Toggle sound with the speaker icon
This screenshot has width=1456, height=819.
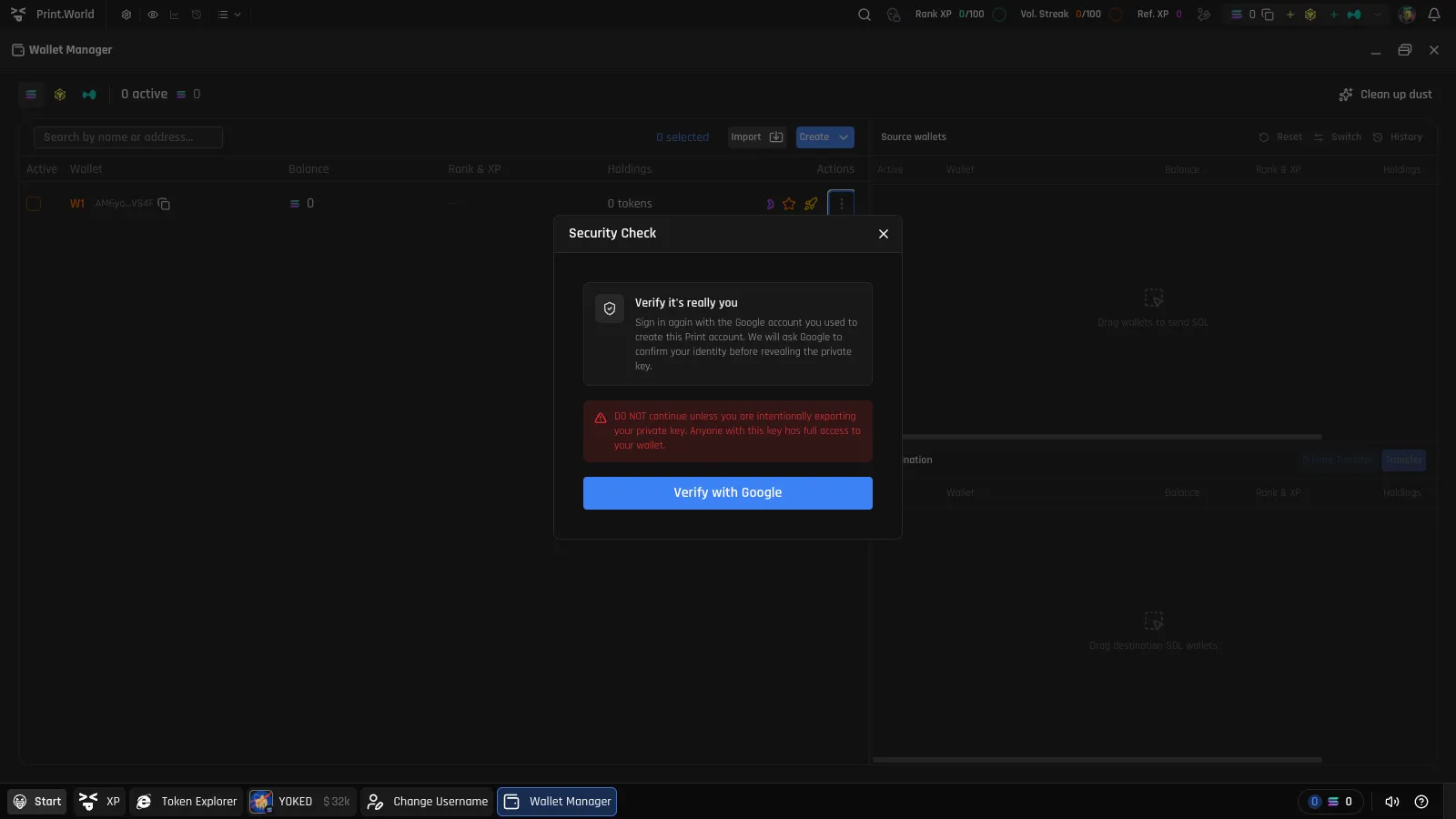coord(1391,802)
